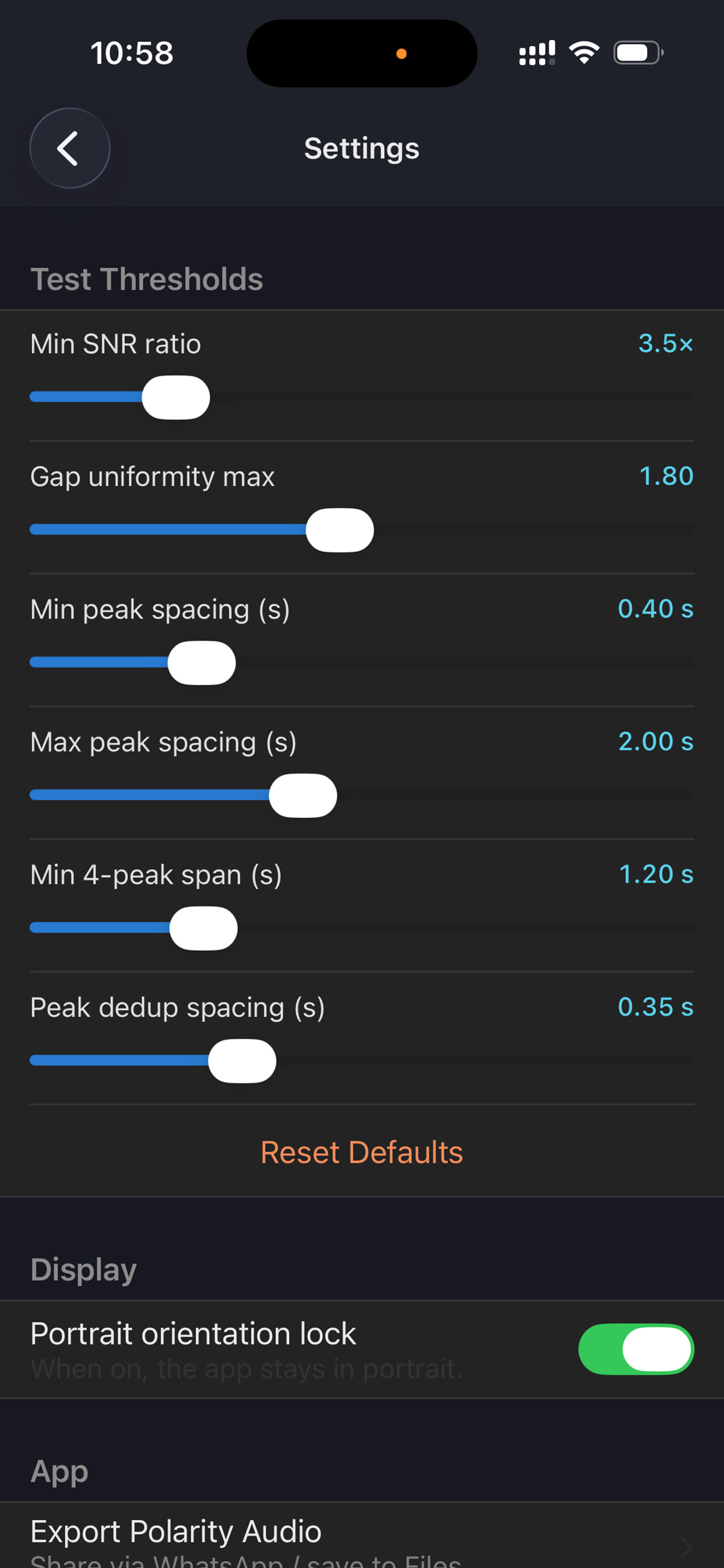Image resolution: width=724 pixels, height=1568 pixels.
Task: Tap Reset Defaults
Action: point(362,1151)
